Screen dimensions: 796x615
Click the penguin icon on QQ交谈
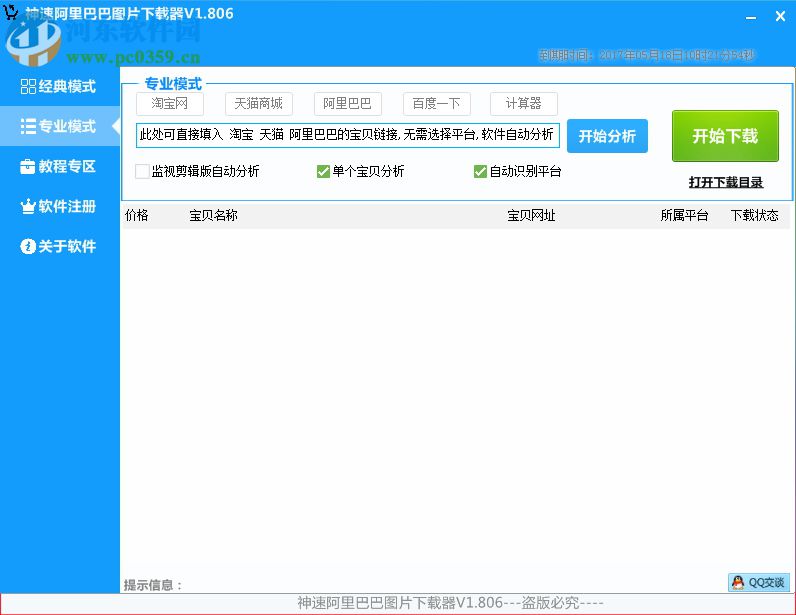point(739,582)
